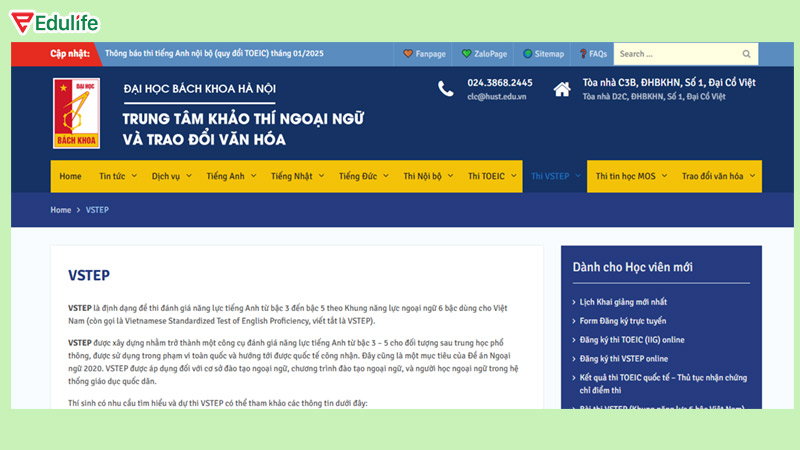Expand the Thi Nội bộ dropdown arrow

pyautogui.click(x=451, y=176)
